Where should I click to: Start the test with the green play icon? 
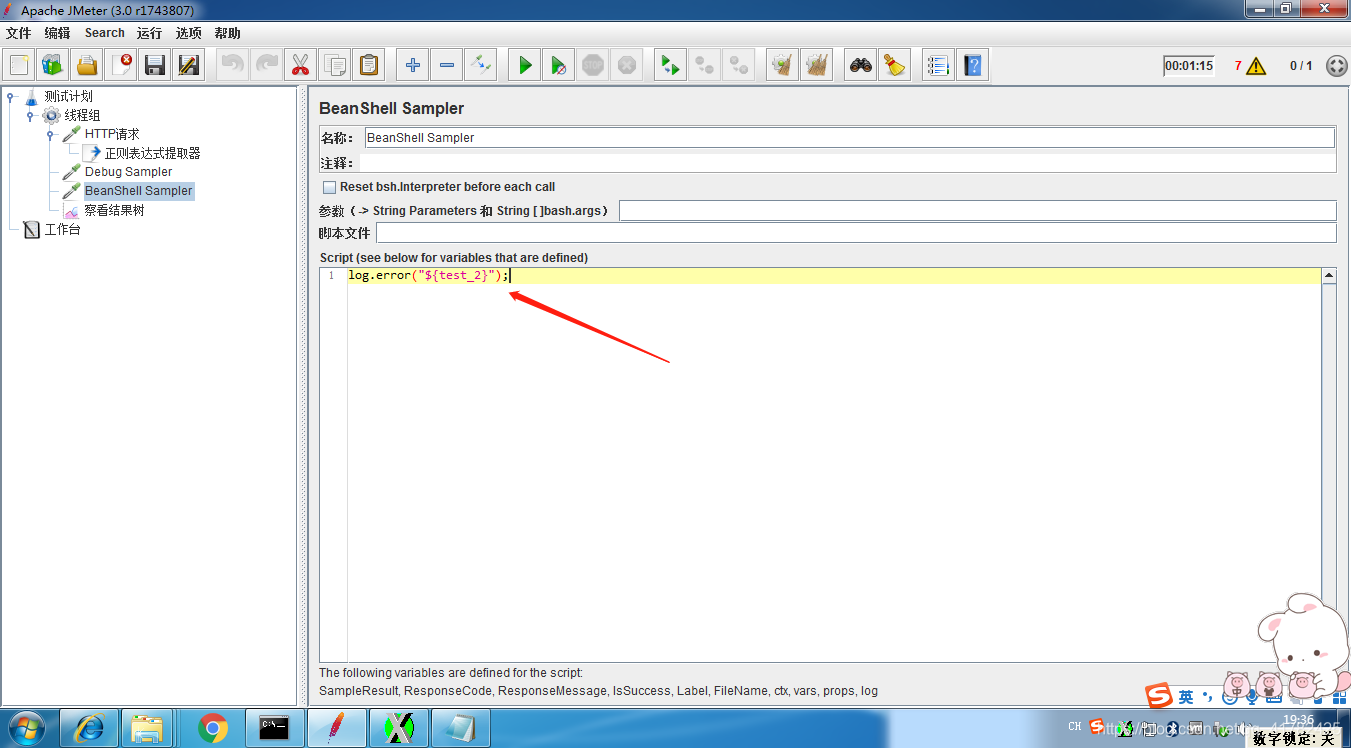(525, 66)
